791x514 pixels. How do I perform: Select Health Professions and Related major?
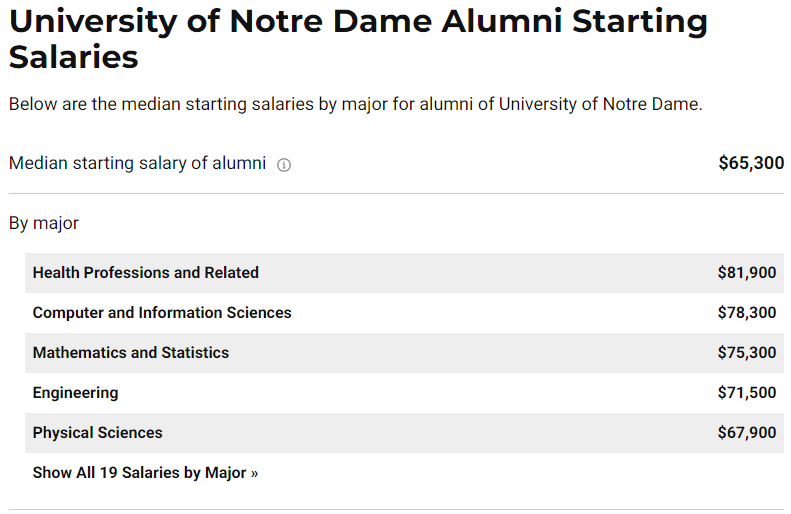pyautogui.click(x=146, y=272)
